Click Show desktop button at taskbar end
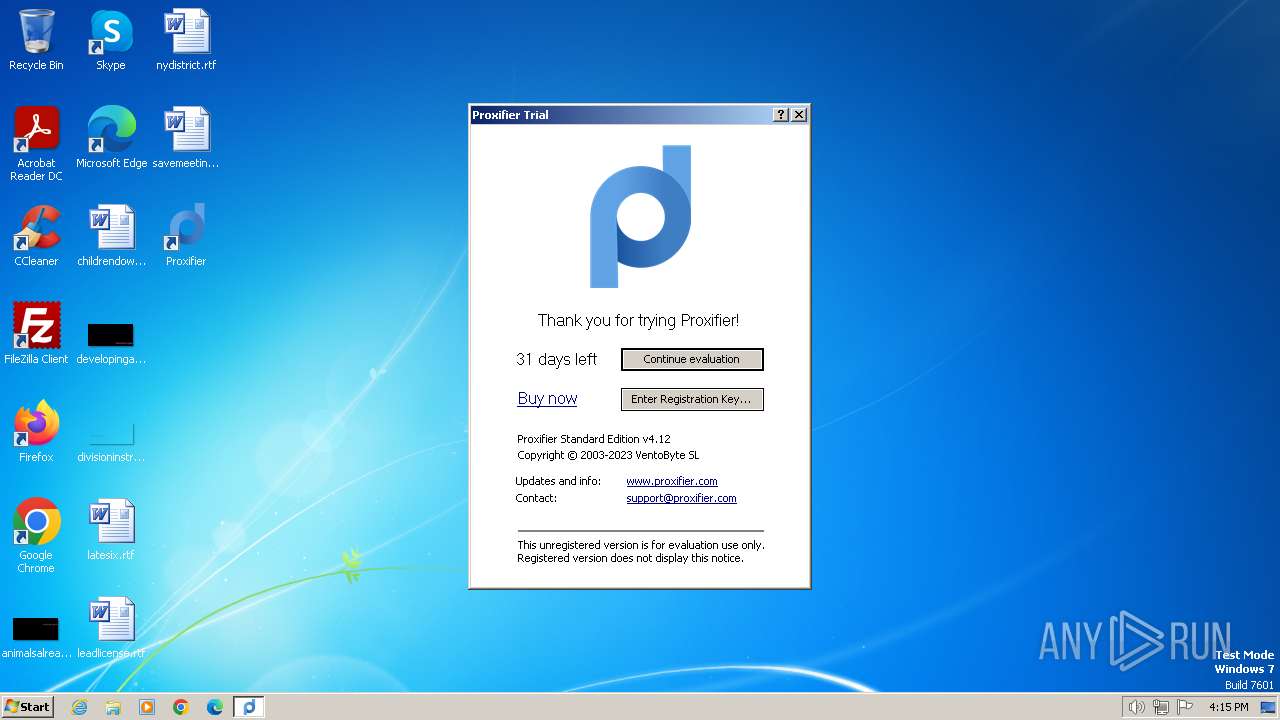1280x720 pixels. pos(1269,707)
